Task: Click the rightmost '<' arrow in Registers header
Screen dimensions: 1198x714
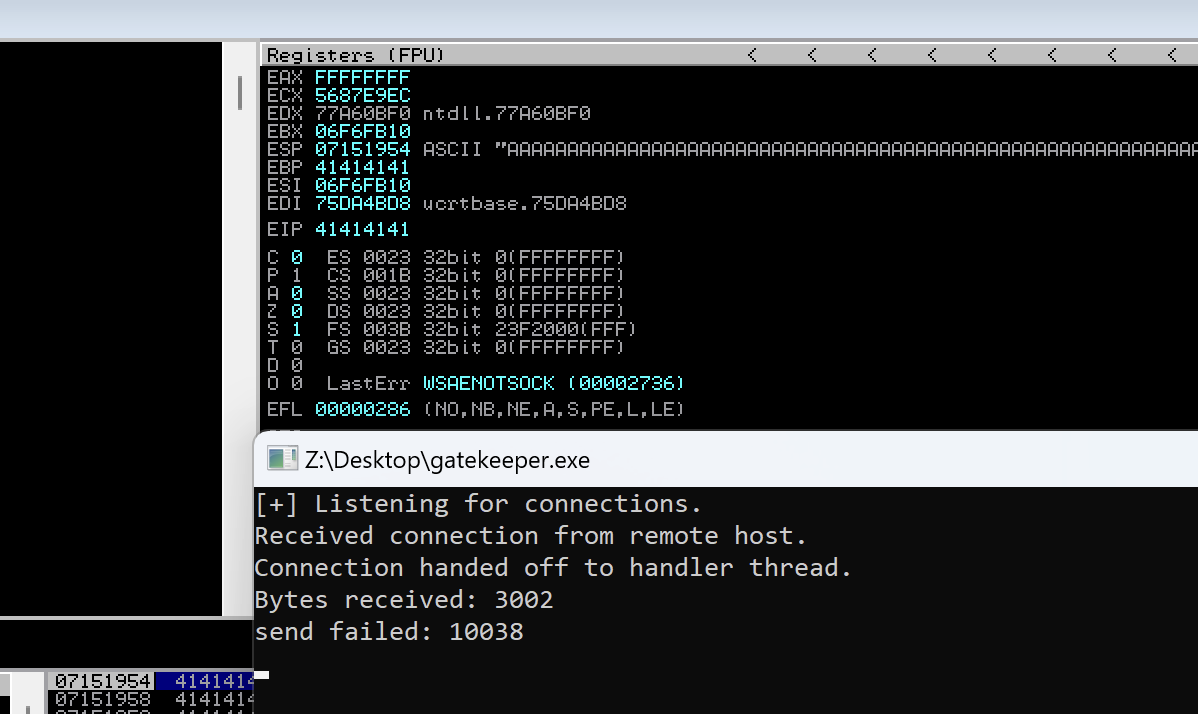Action: click(x=1172, y=55)
